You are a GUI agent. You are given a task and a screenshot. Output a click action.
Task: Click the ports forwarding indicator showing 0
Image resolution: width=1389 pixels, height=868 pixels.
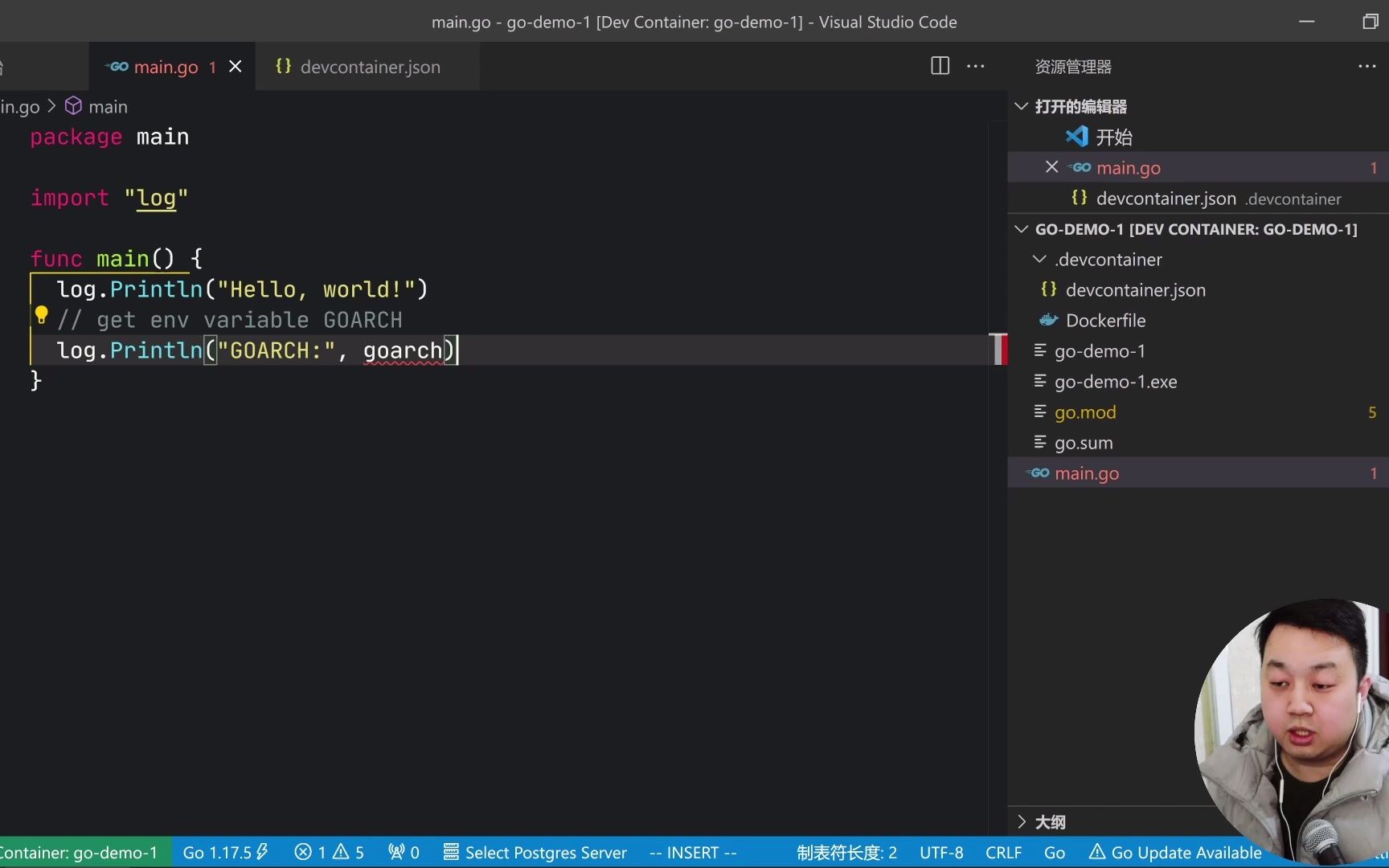pyautogui.click(x=402, y=852)
